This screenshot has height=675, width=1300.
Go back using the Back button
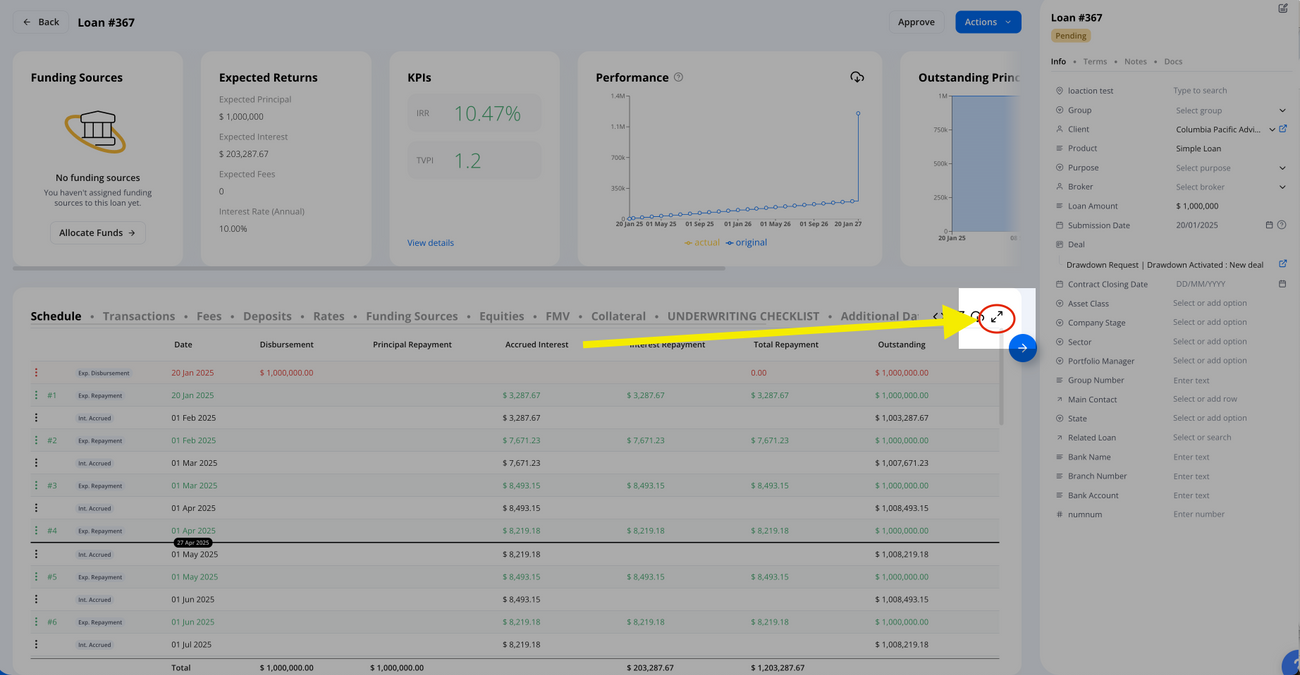coord(41,22)
